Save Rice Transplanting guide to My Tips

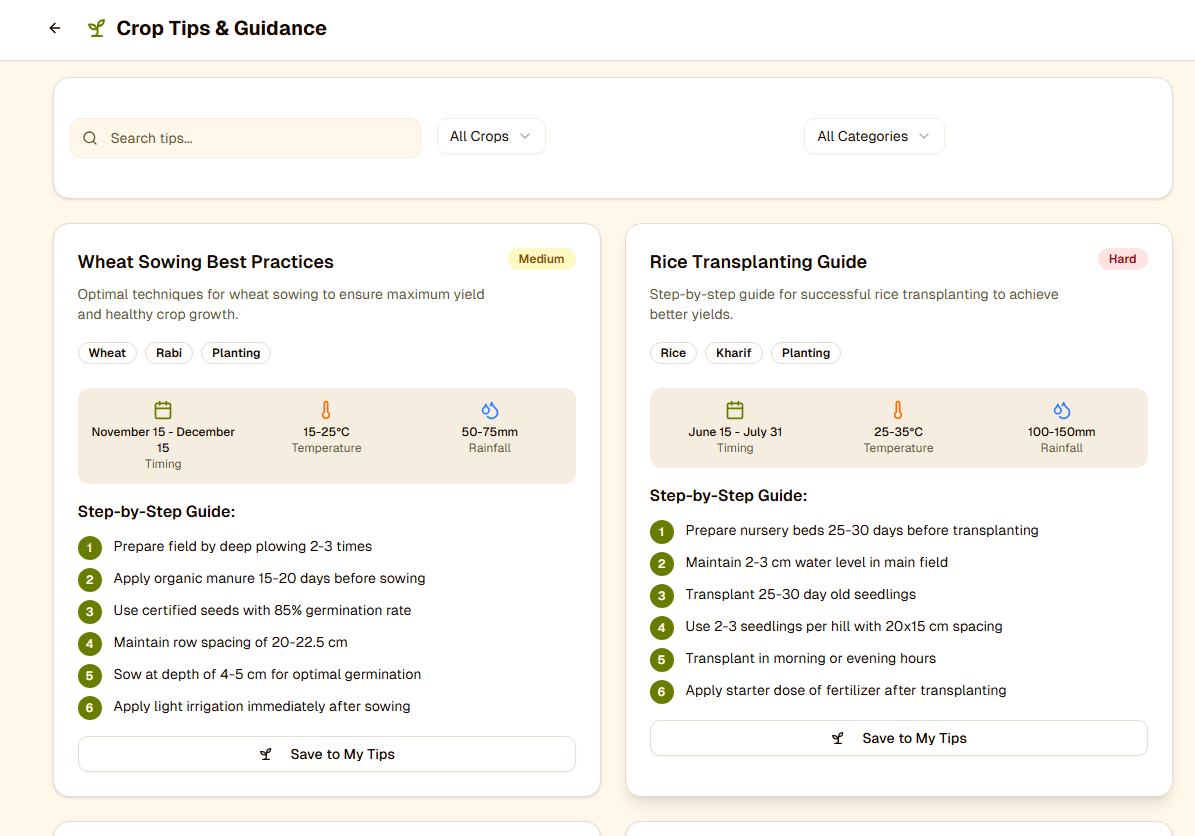coord(898,738)
